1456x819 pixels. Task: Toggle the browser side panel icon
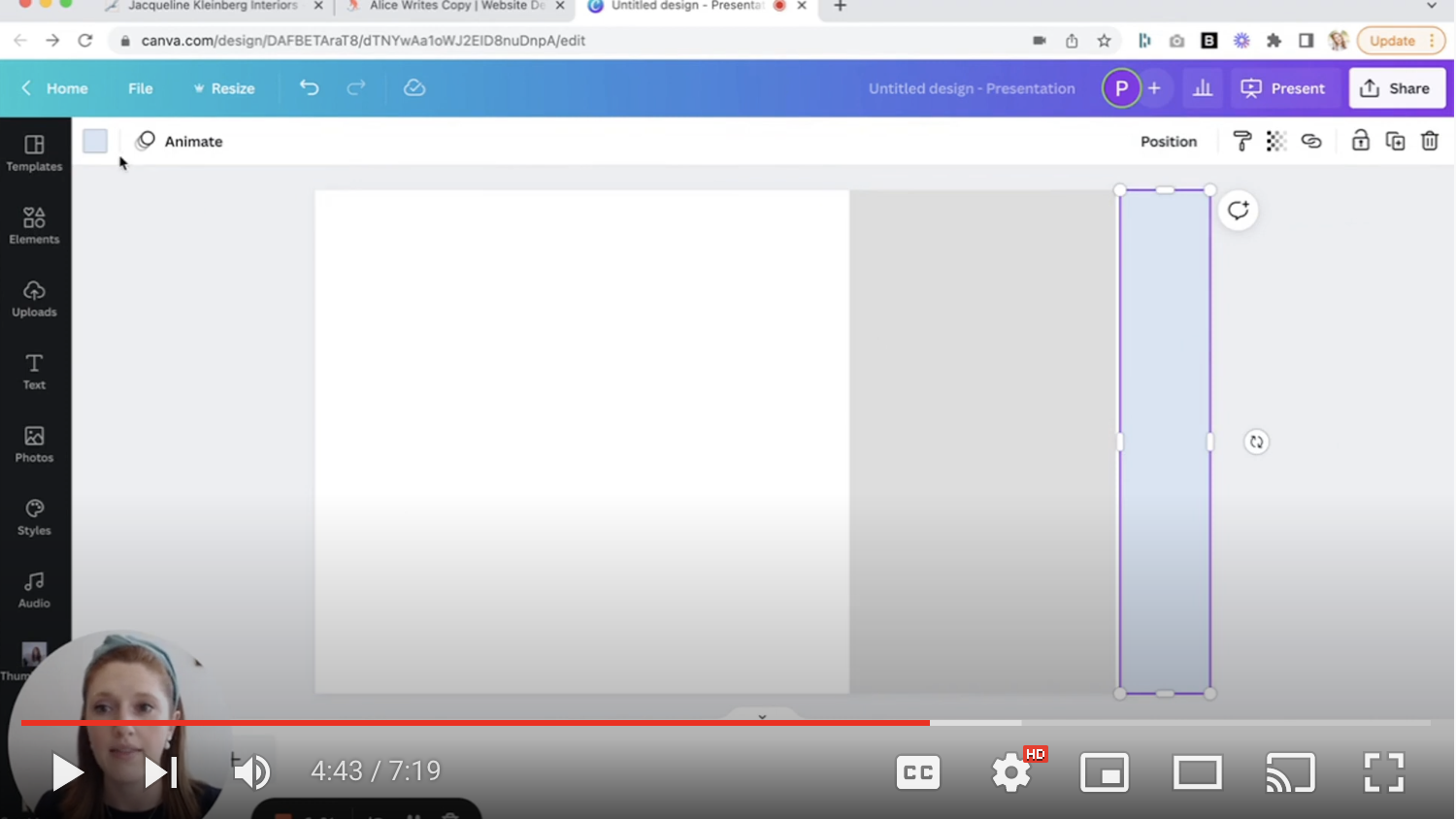pos(1307,41)
